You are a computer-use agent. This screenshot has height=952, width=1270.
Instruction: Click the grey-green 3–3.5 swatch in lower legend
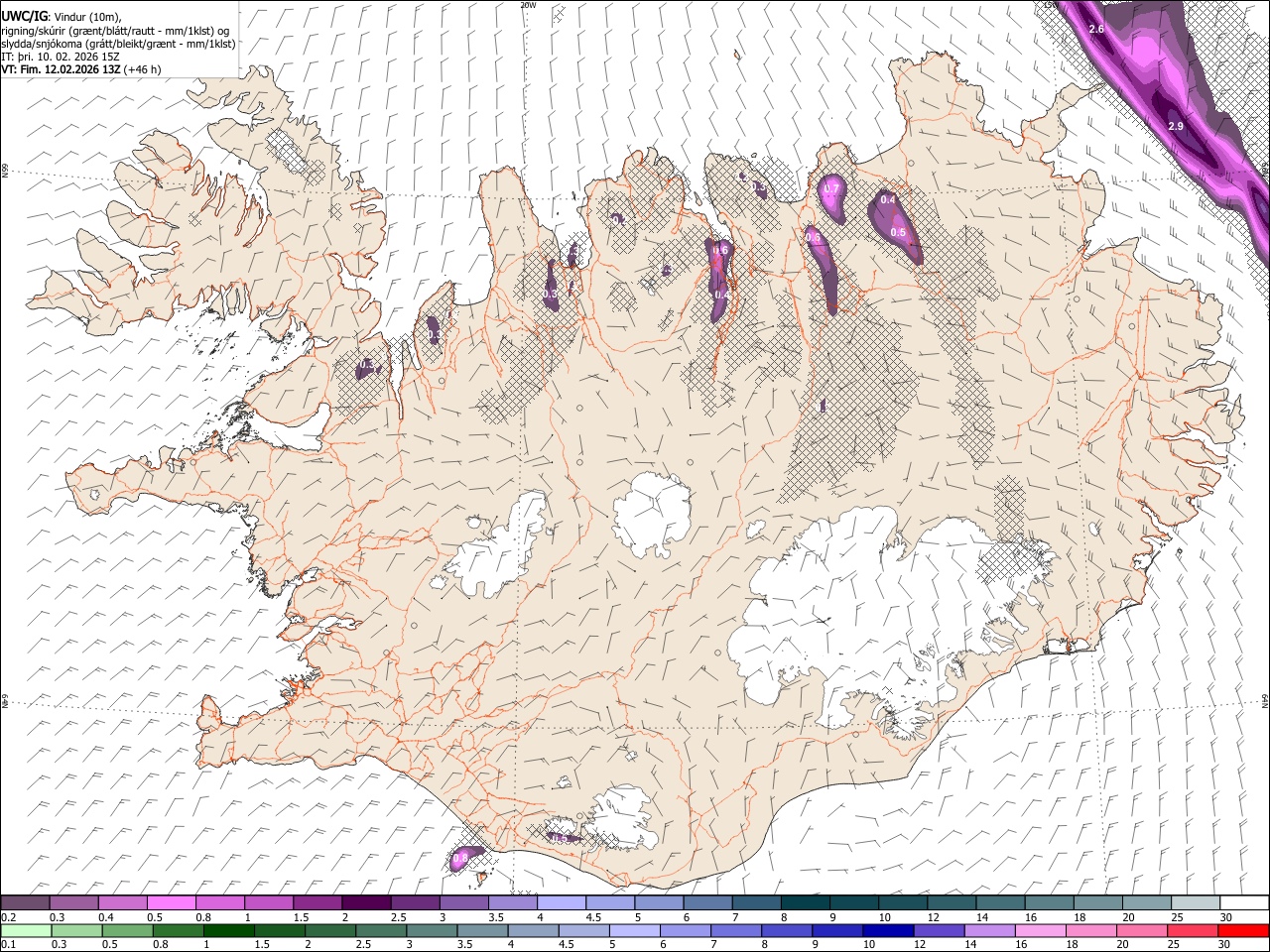(x=431, y=930)
